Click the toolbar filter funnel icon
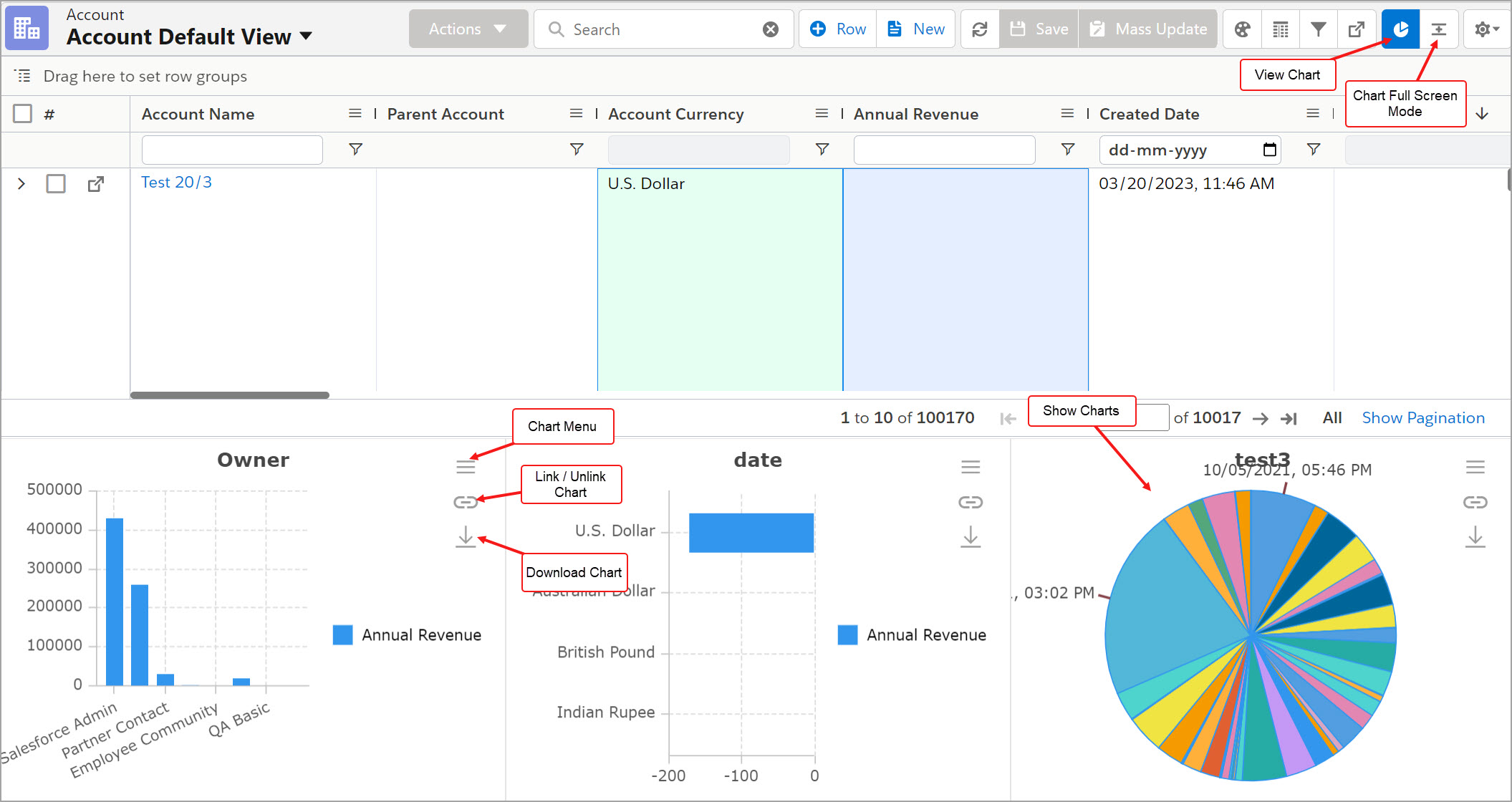The width and height of the screenshot is (1512, 802). pyautogui.click(x=1318, y=29)
